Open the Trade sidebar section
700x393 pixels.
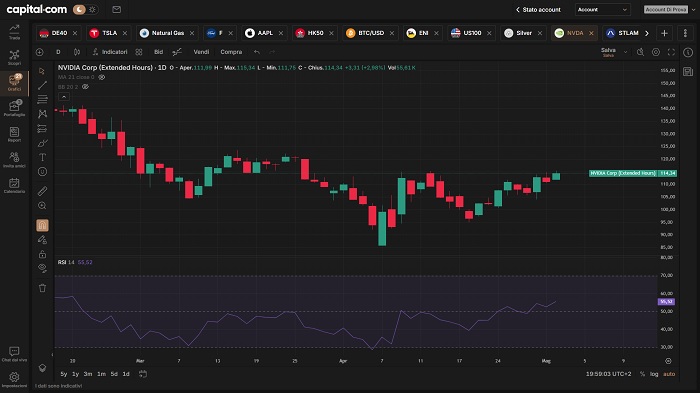pos(14,32)
